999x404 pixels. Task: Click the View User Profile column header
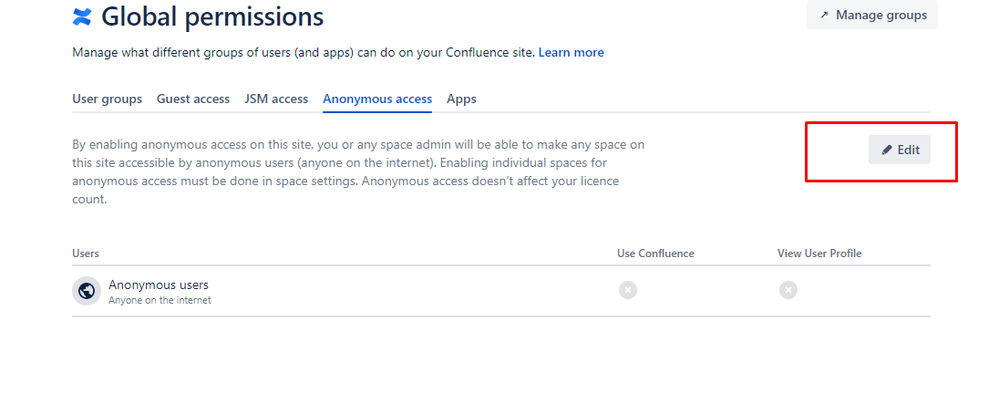click(x=819, y=253)
